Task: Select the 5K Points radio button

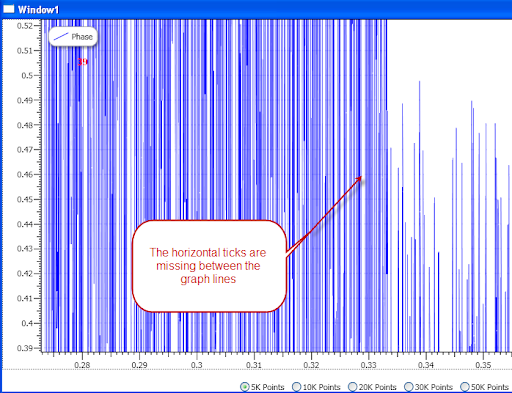Action: tap(245, 387)
